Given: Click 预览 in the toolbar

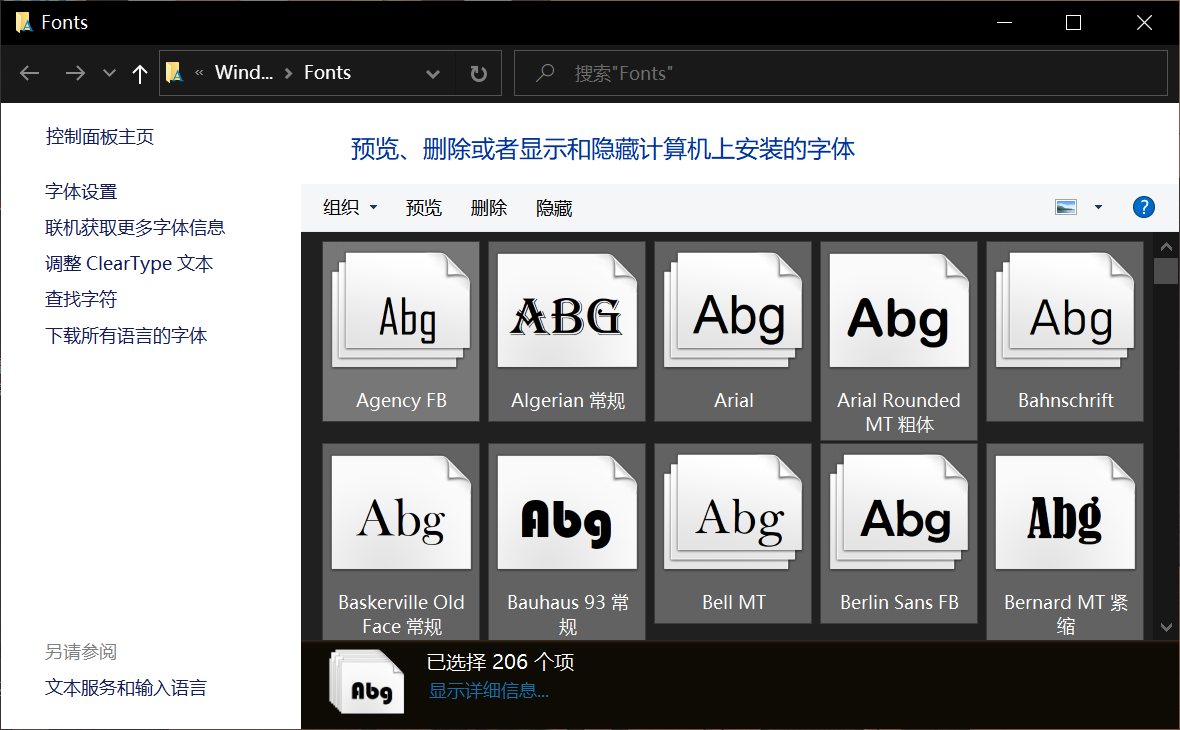Looking at the screenshot, I should [x=424, y=208].
